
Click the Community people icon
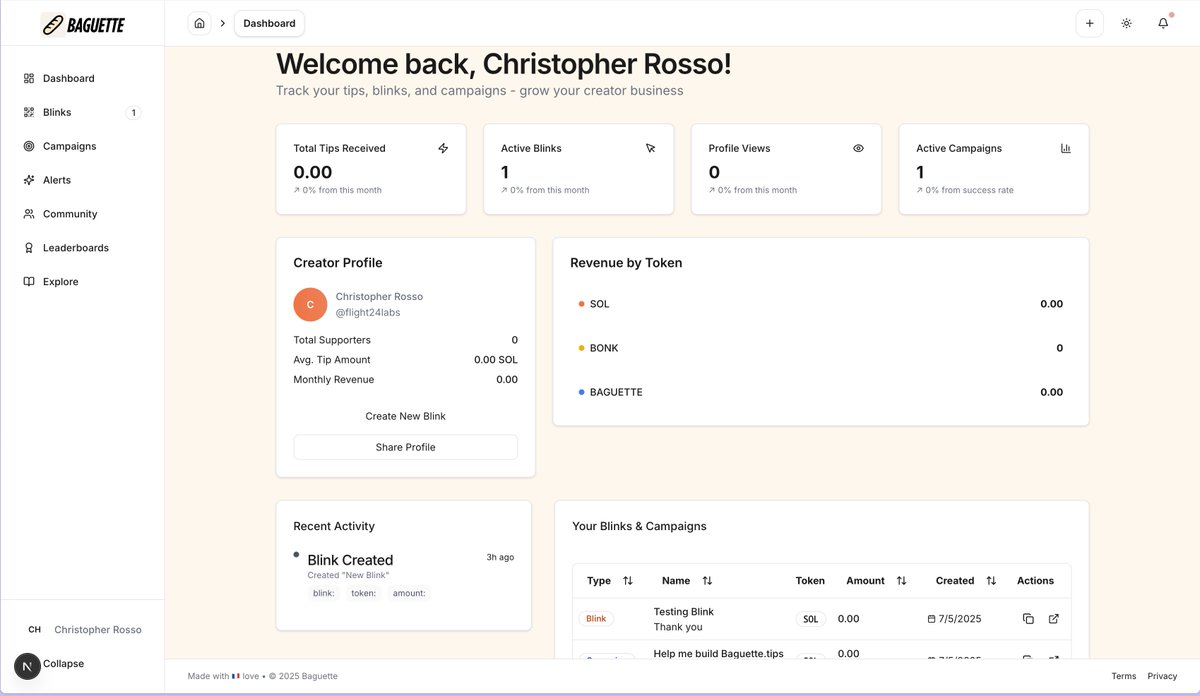(x=29, y=214)
